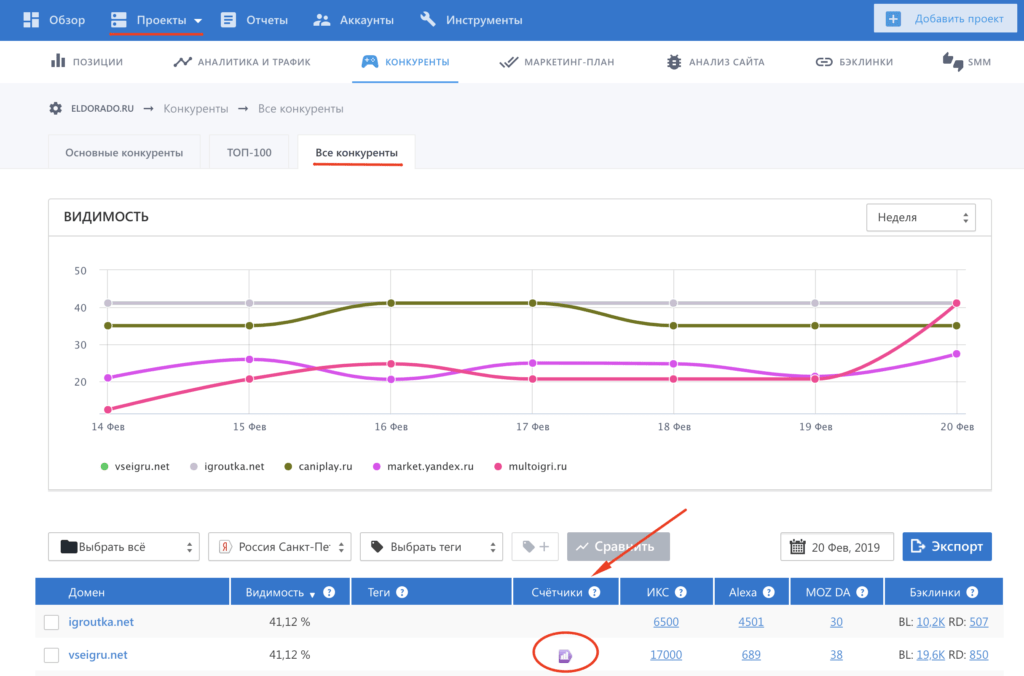Image resolution: width=1024 pixels, height=676 pixels.
Task: Tick the igroutka.net row checkbox
Action: [52, 623]
